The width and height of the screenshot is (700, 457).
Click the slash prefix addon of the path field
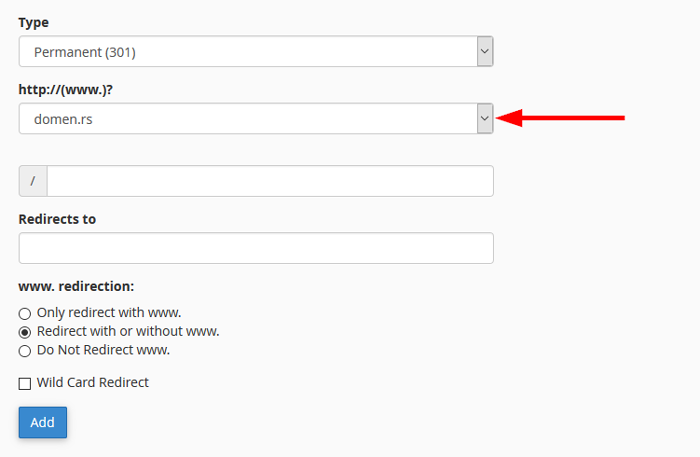(33, 181)
